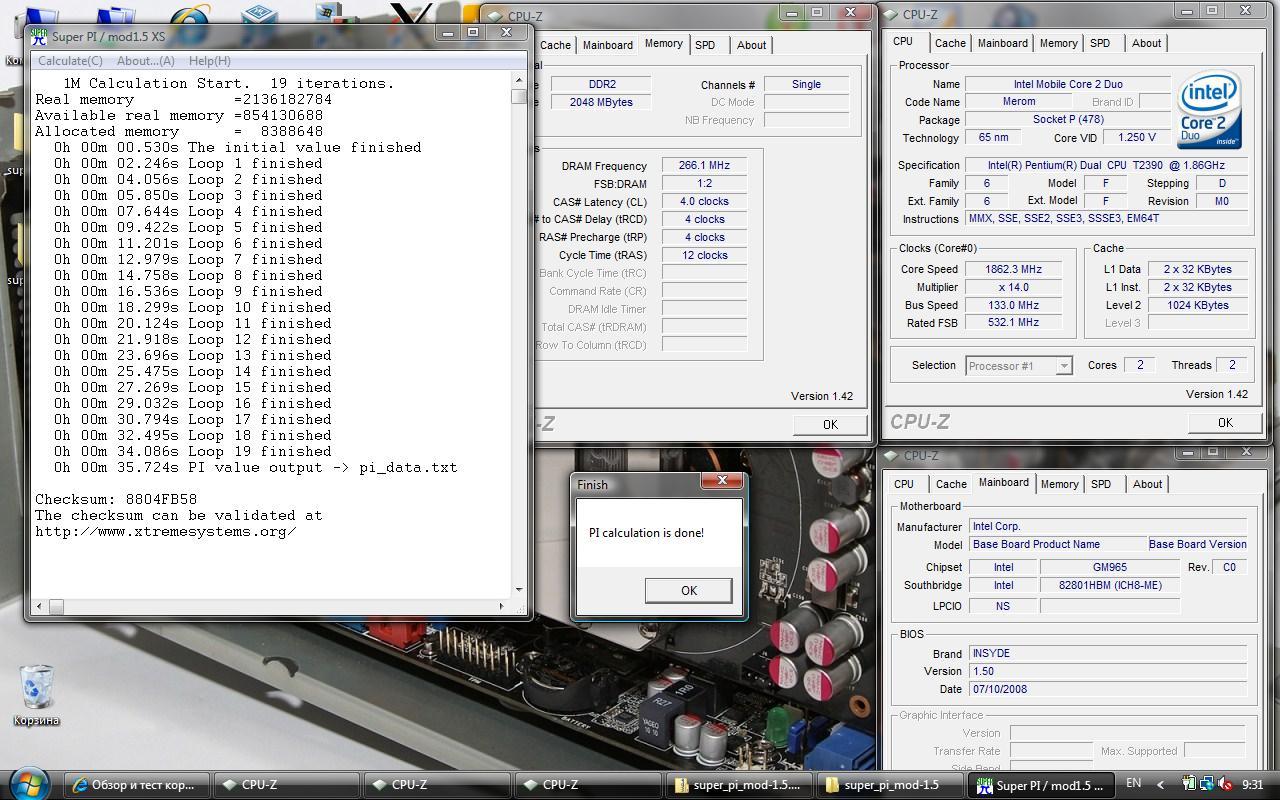Click 'http://www.xtremesystems.org/' text

tap(166, 531)
